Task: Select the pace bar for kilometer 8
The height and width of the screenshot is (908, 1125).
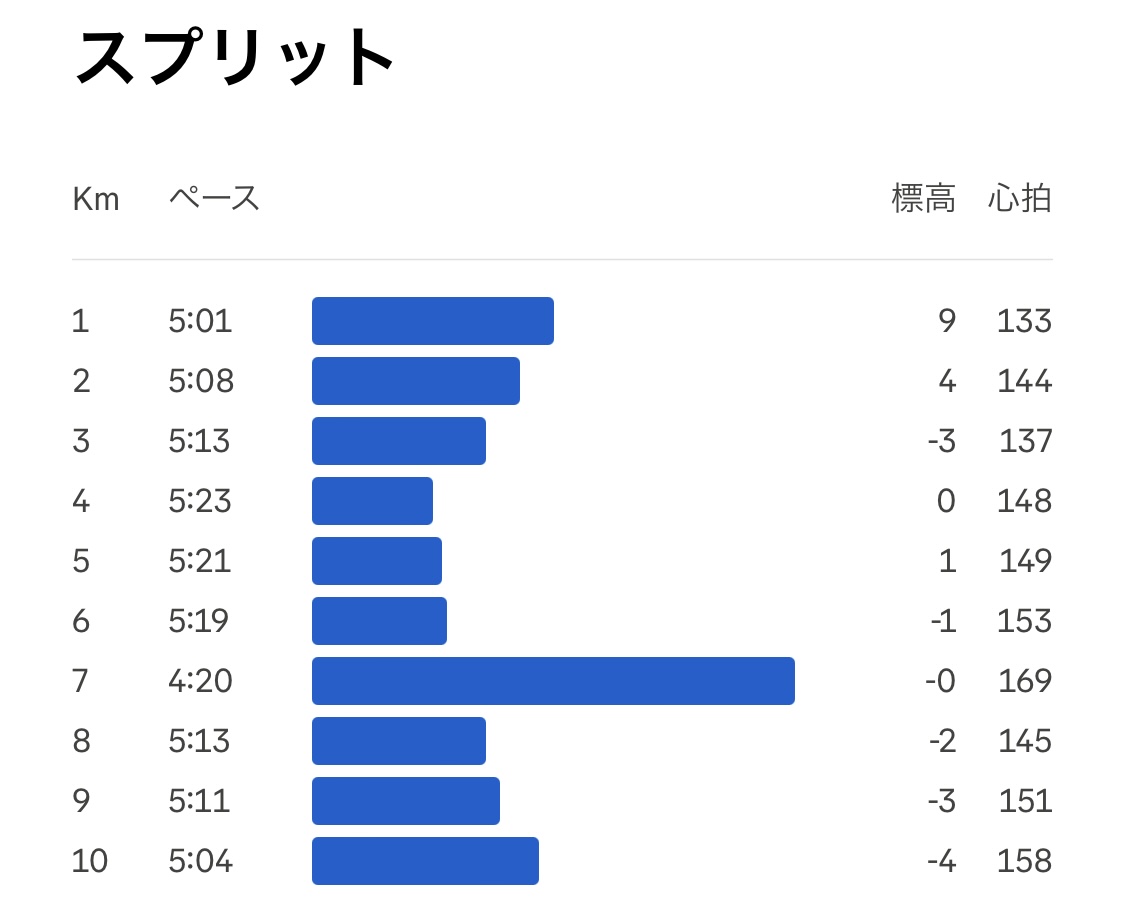Action: click(399, 741)
